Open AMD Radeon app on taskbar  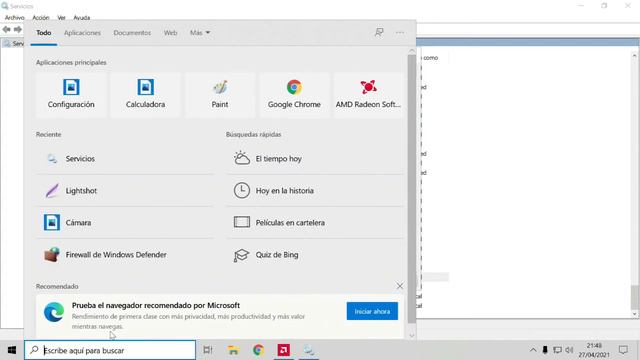click(x=284, y=350)
